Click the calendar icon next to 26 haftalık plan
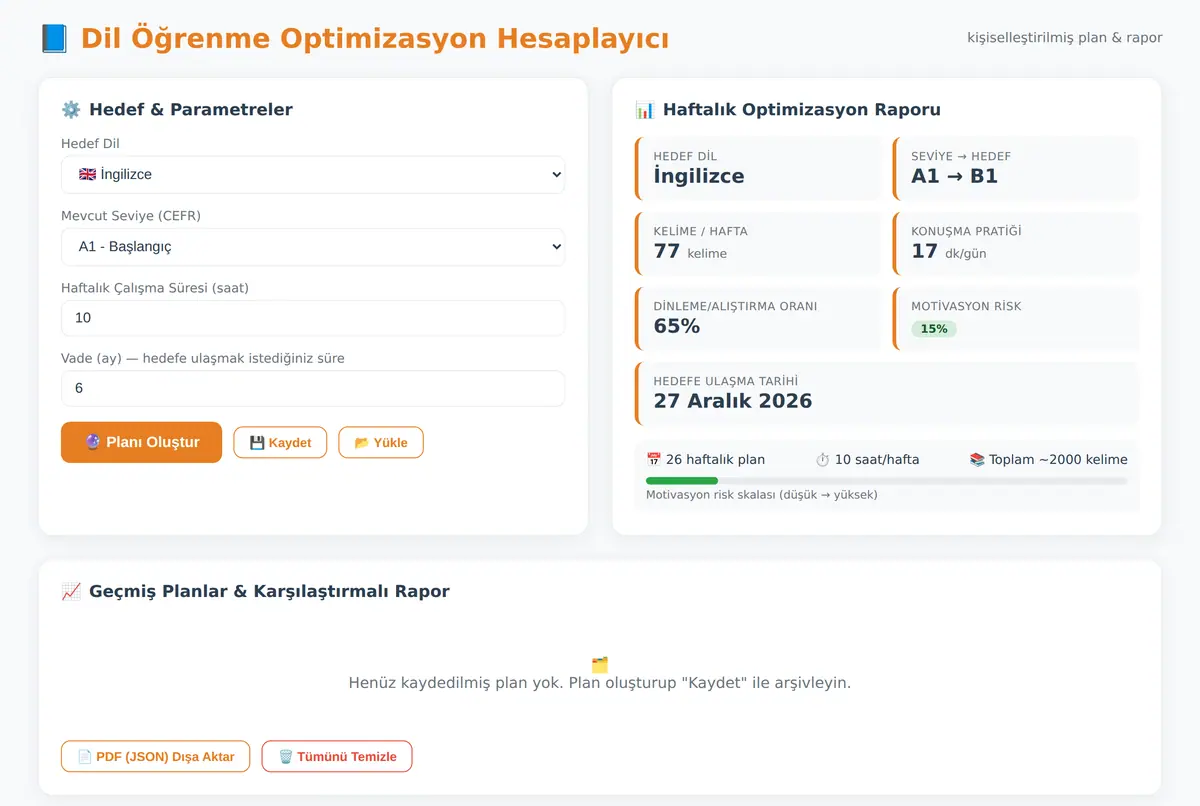 (654, 460)
